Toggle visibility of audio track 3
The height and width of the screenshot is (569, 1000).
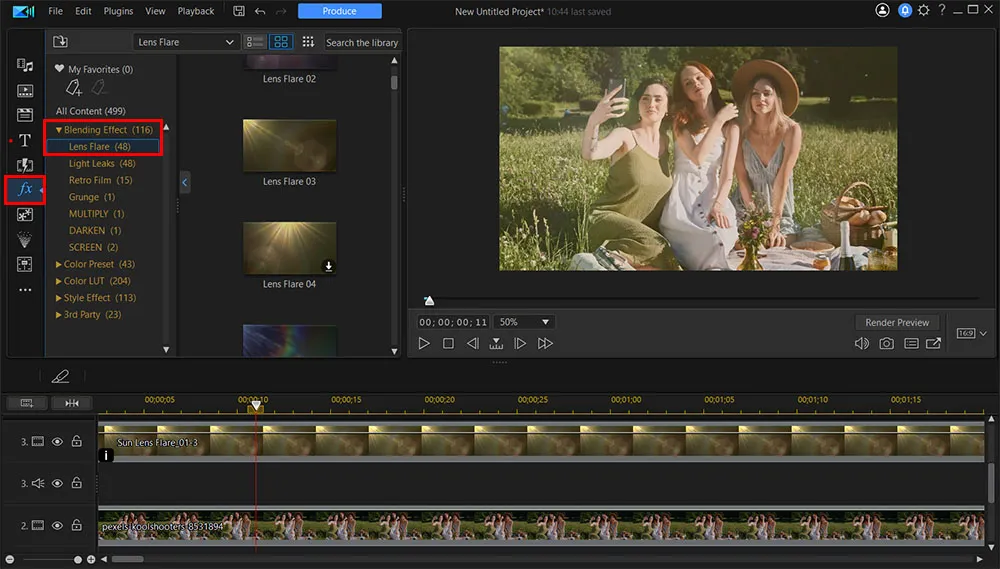[57, 483]
